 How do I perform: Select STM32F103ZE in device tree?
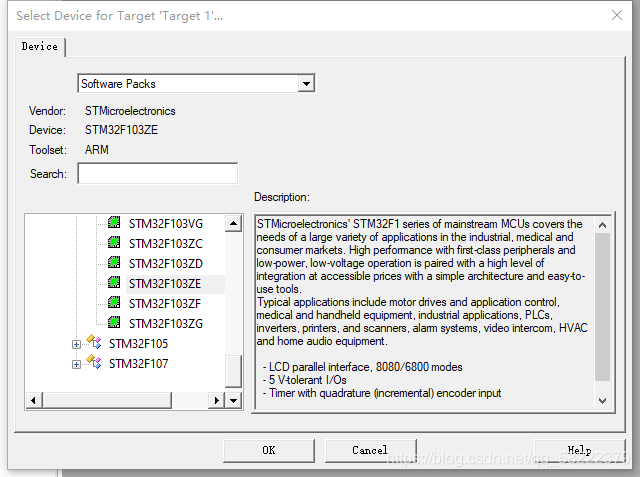(165, 284)
